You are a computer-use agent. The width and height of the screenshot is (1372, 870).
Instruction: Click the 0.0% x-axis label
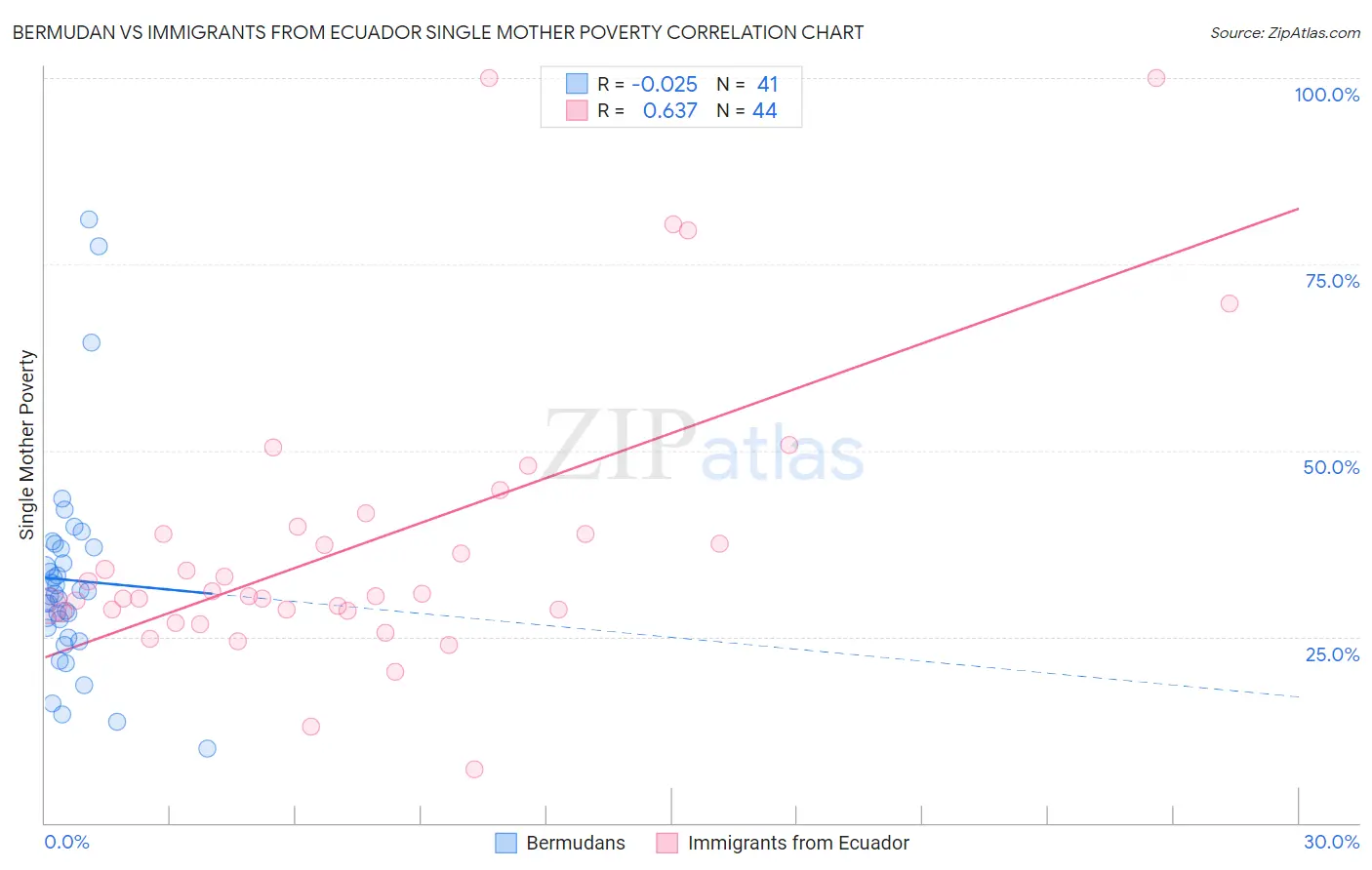[66, 842]
